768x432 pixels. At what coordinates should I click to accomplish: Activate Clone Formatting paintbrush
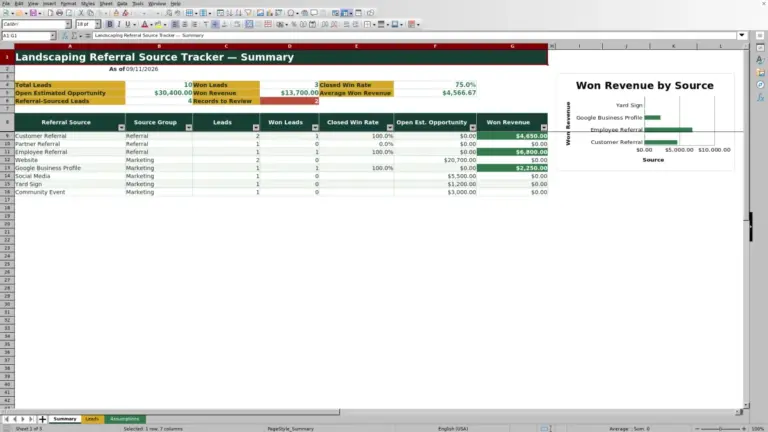(116, 13)
